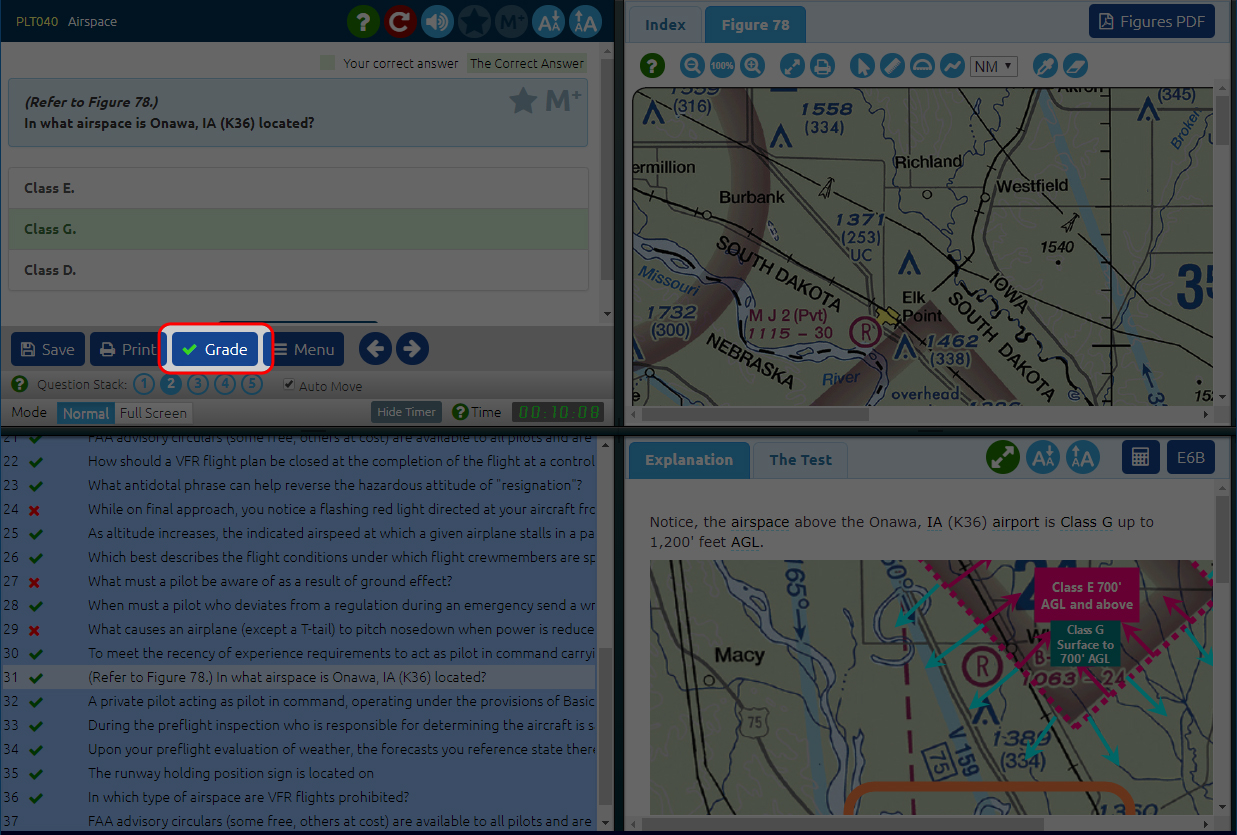
Task: Jump to question 2 in stack
Action: 170,384
